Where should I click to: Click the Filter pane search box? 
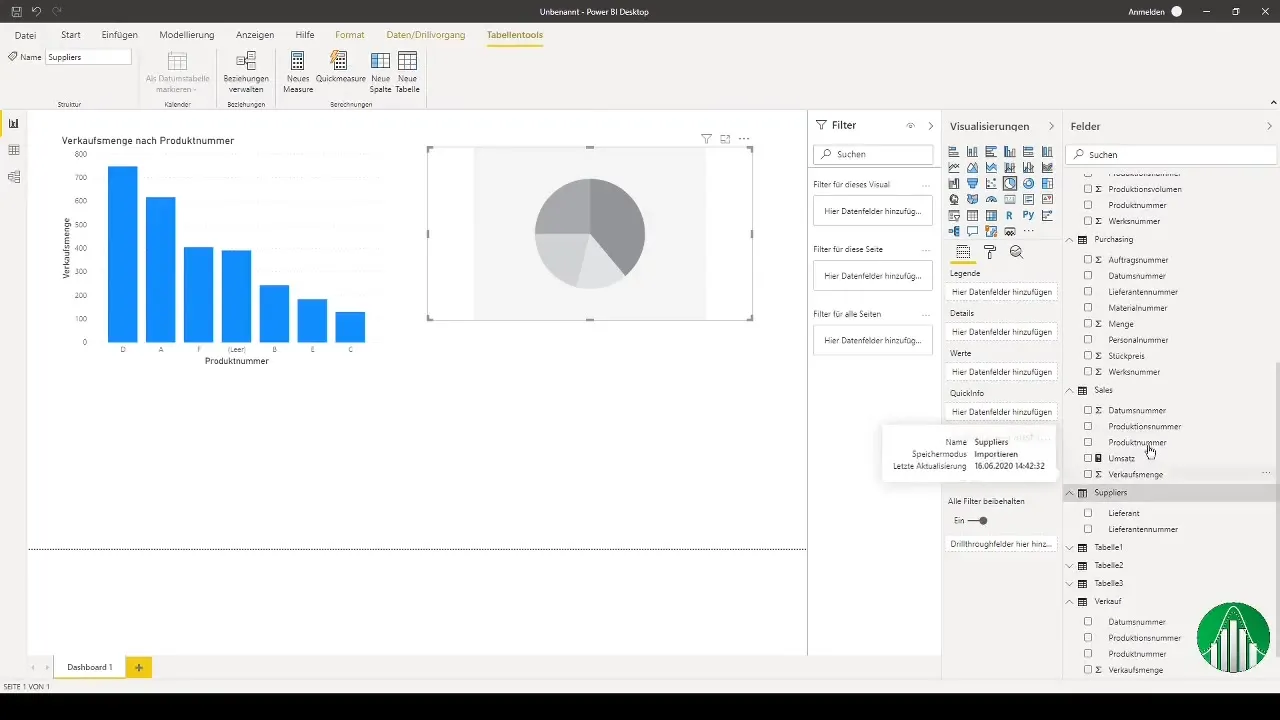874,154
